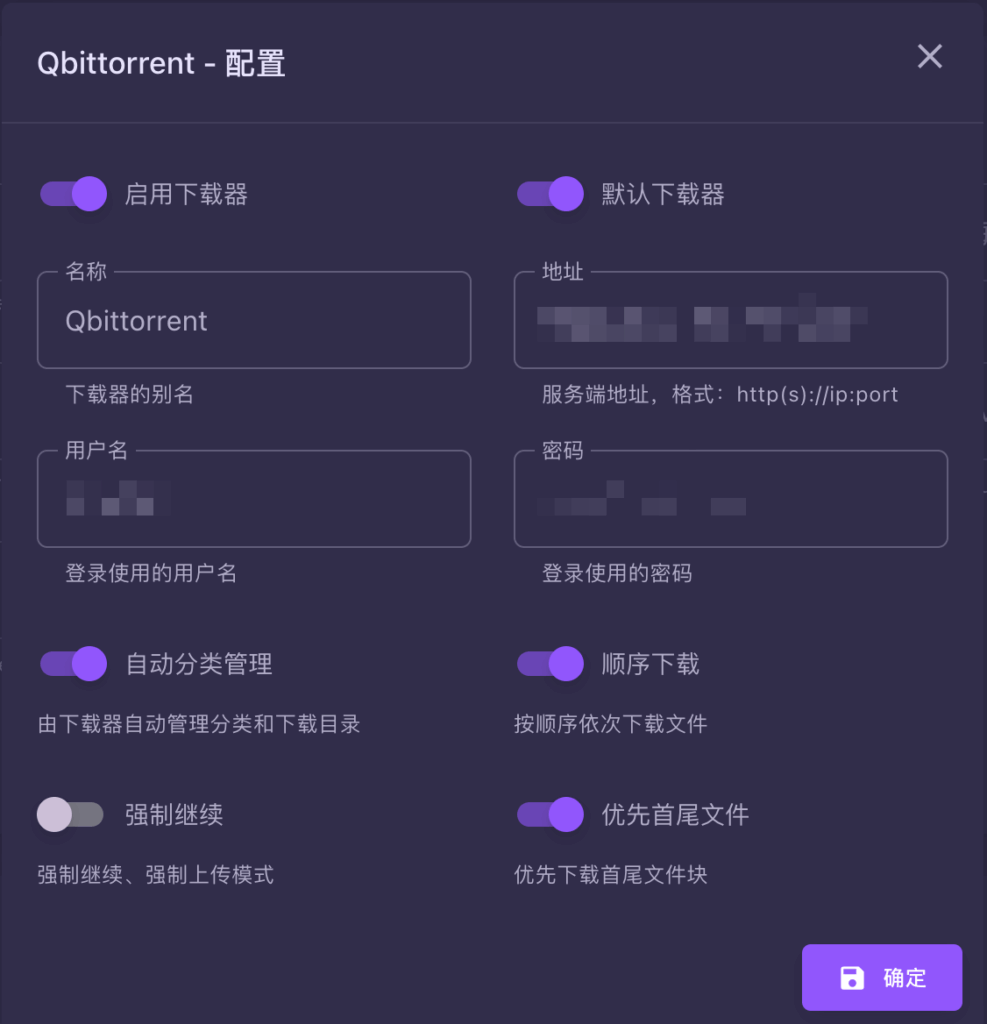This screenshot has width=987, height=1024.
Task: Click the 密码 password field
Action: (x=730, y=499)
